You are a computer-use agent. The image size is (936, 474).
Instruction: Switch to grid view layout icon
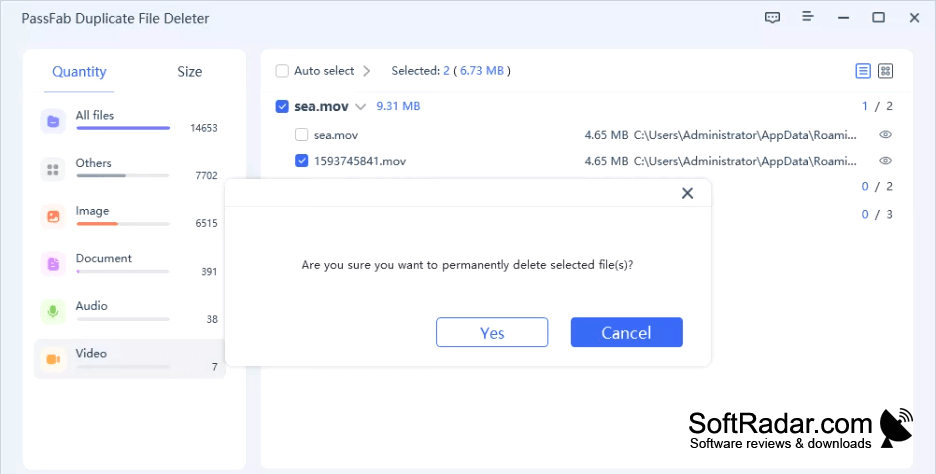click(x=886, y=71)
